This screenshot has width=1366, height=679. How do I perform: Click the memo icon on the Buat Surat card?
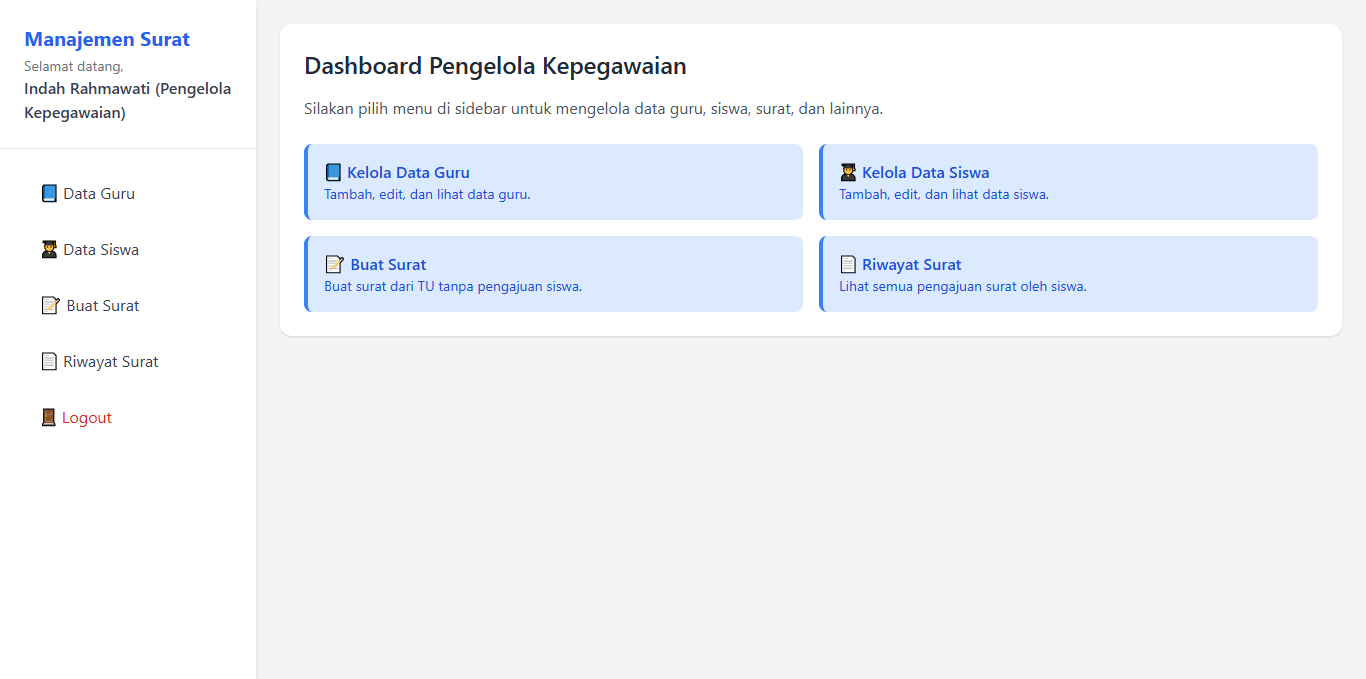coord(333,263)
